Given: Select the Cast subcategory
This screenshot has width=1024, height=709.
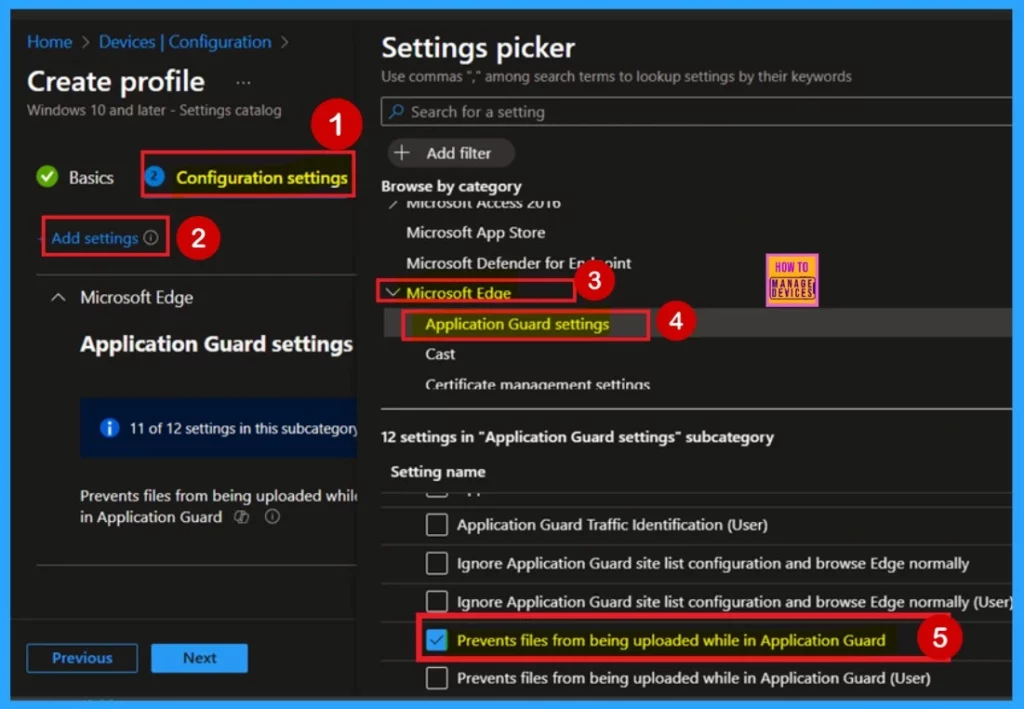Looking at the screenshot, I should [440, 354].
